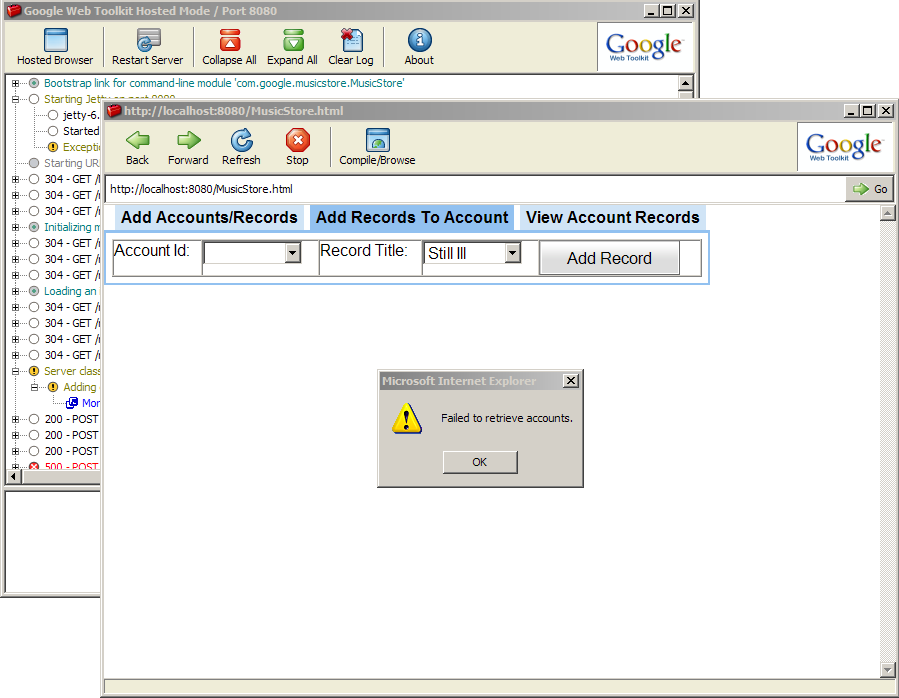Expand the 'Loading an' log entry
Screen dimensions: 899x698
click(x=15, y=291)
